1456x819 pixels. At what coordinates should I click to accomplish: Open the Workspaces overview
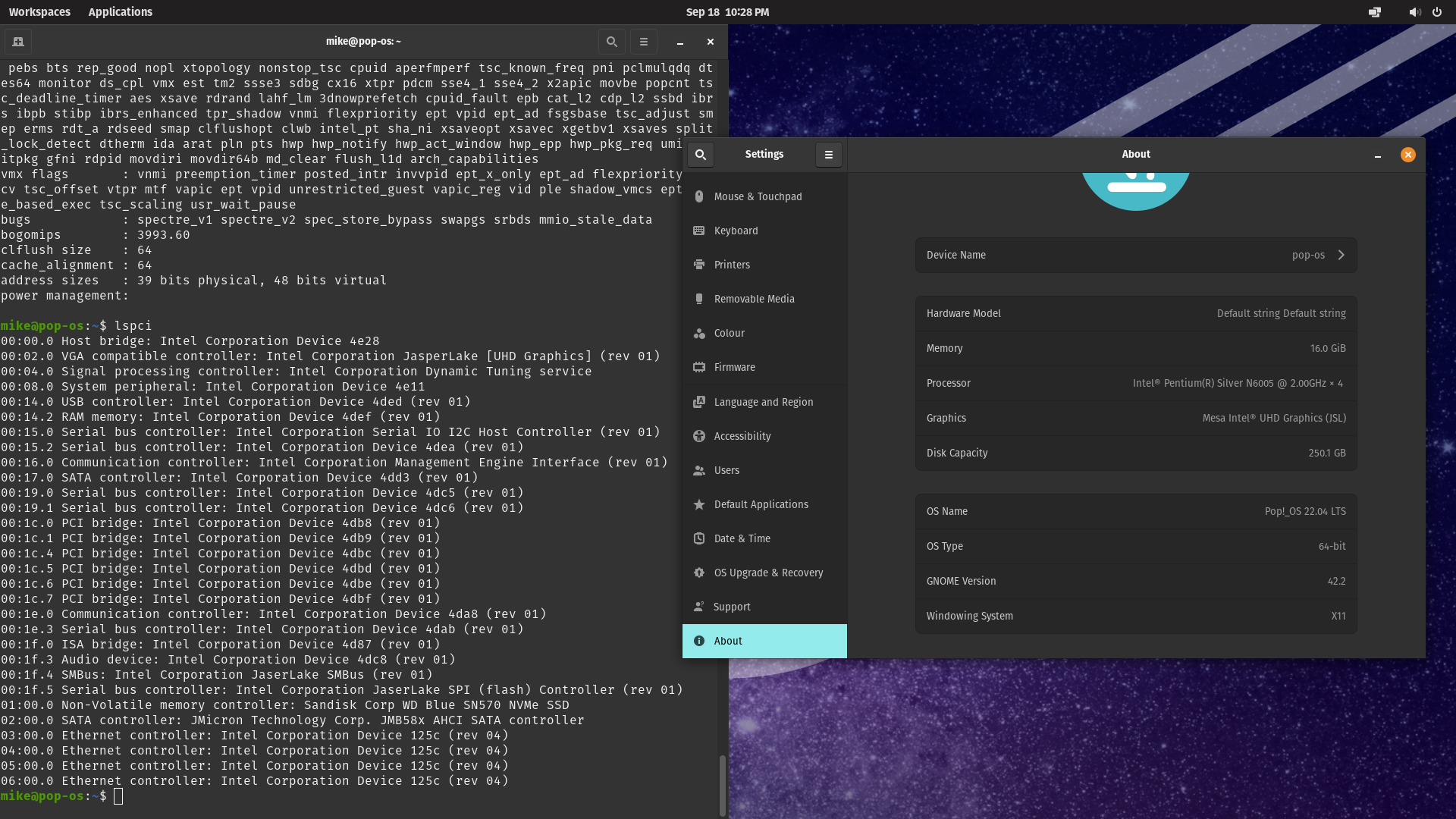(x=39, y=12)
